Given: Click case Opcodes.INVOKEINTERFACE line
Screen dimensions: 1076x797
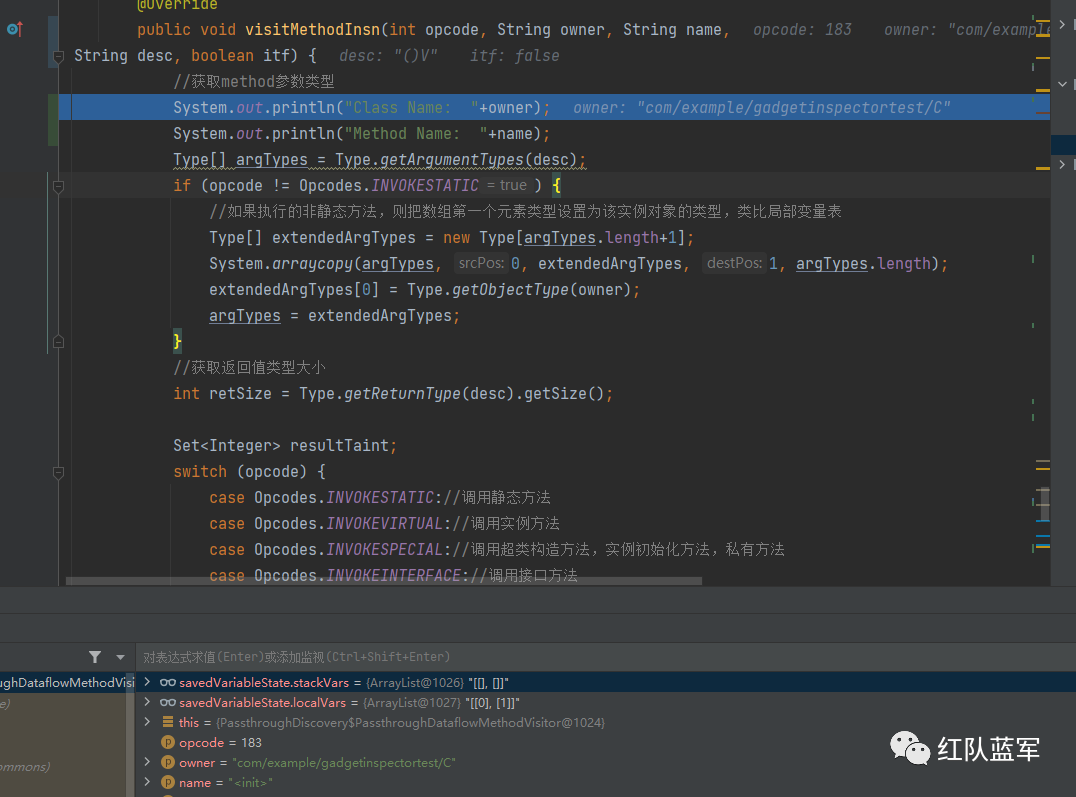Looking at the screenshot, I should [393, 575].
